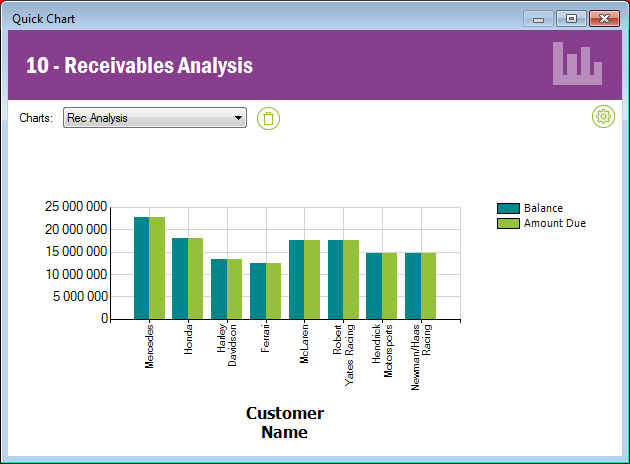Click the Hendrick Motorsports Balance bar
The height and width of the screenshot is (464, 630).
coord(374,286)
